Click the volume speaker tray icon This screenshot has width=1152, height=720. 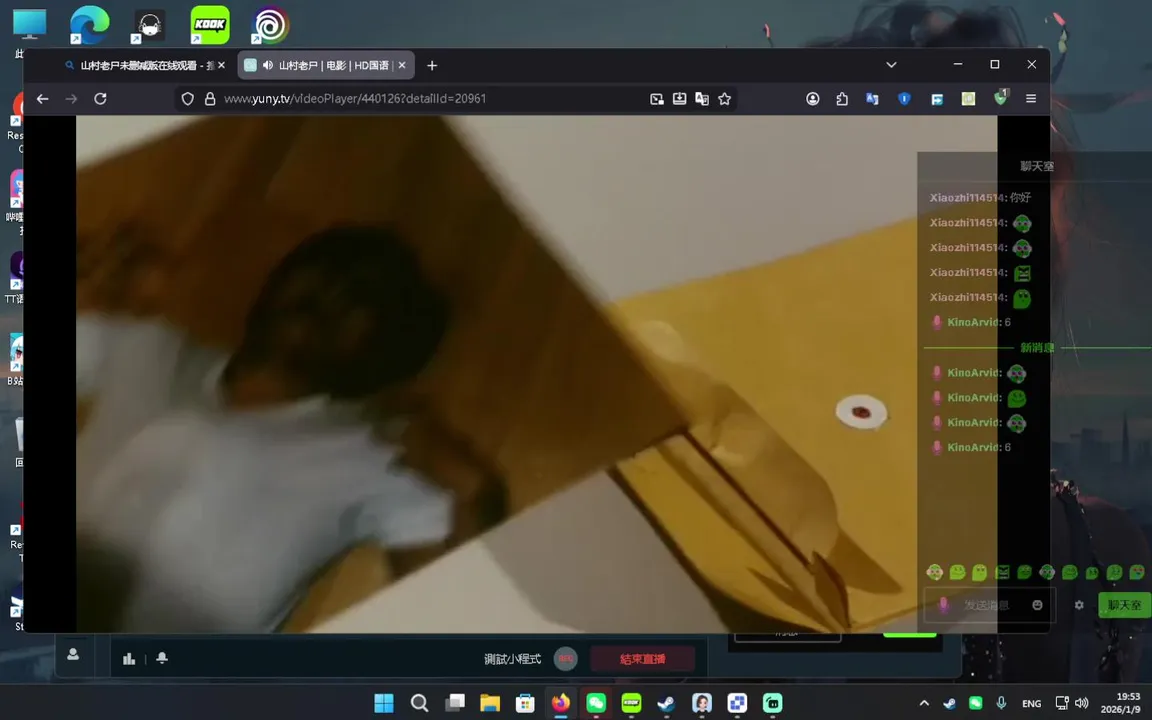pos(1081,703)
